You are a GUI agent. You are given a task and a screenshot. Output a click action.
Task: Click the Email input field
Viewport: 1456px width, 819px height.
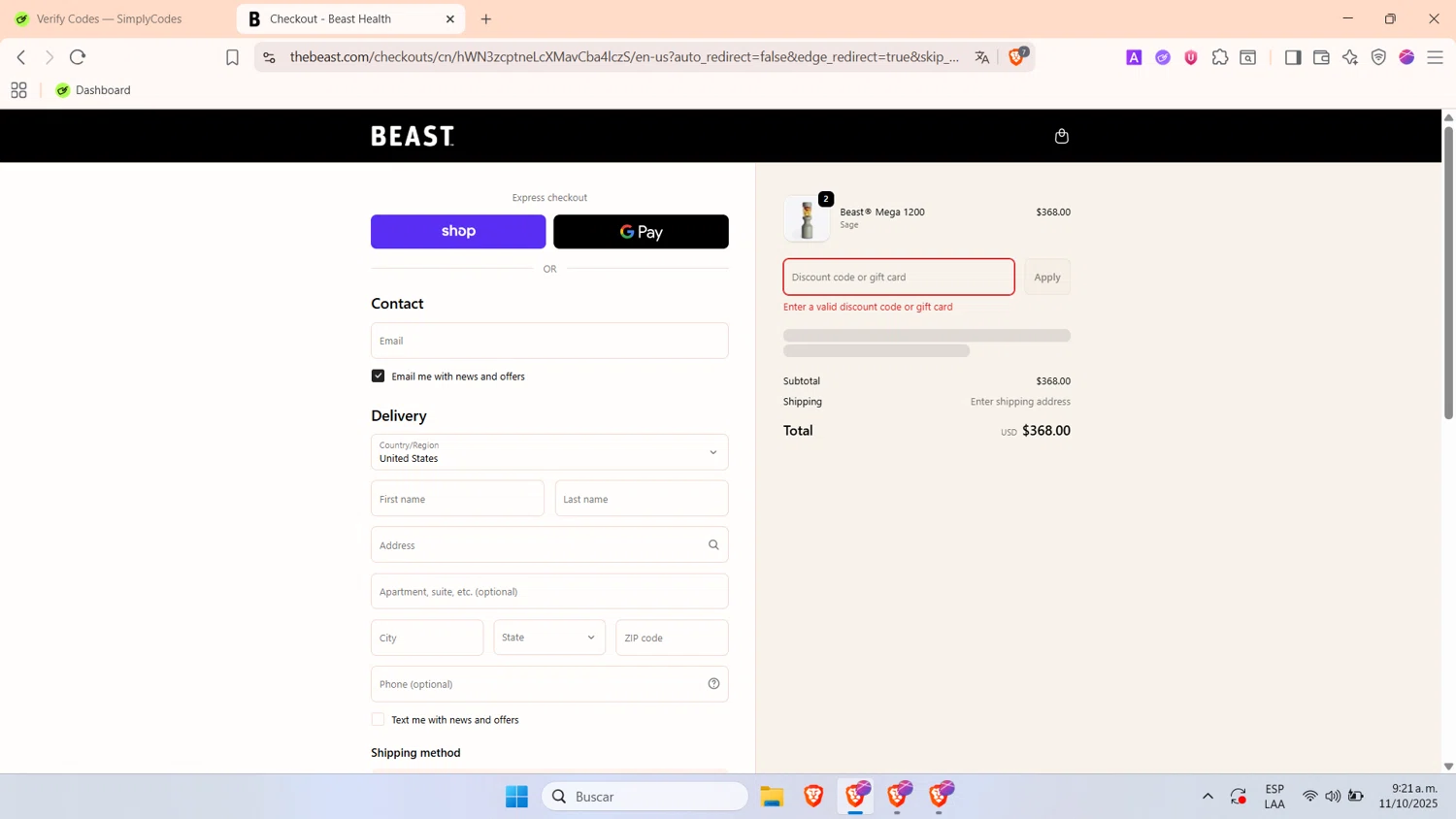pyautogui.click(x=549, y=341)
